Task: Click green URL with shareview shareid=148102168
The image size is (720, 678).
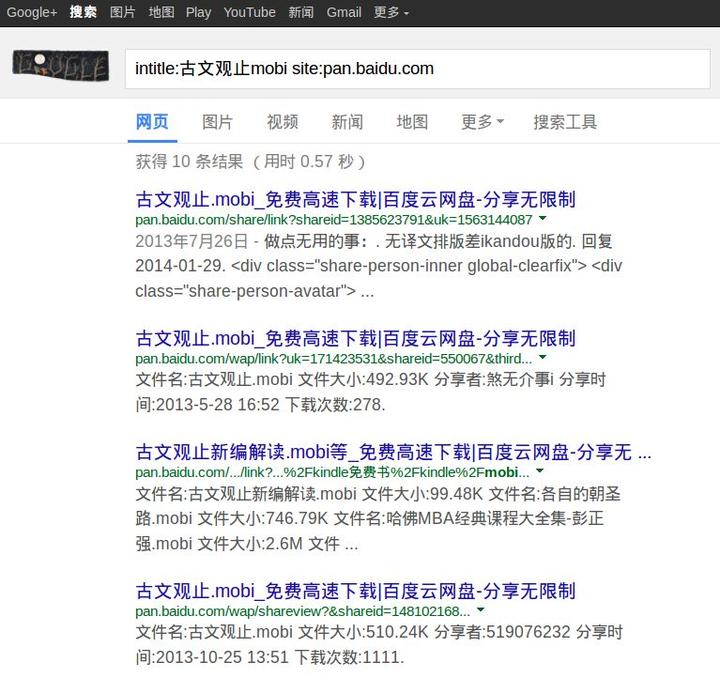Action: pos(303,611)
